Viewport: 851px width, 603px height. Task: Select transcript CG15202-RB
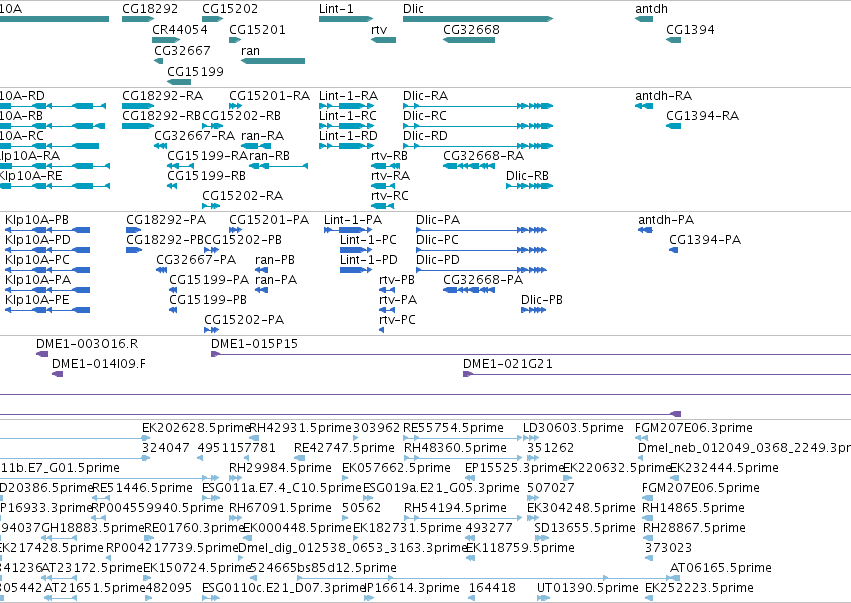[x=242, y=116]
